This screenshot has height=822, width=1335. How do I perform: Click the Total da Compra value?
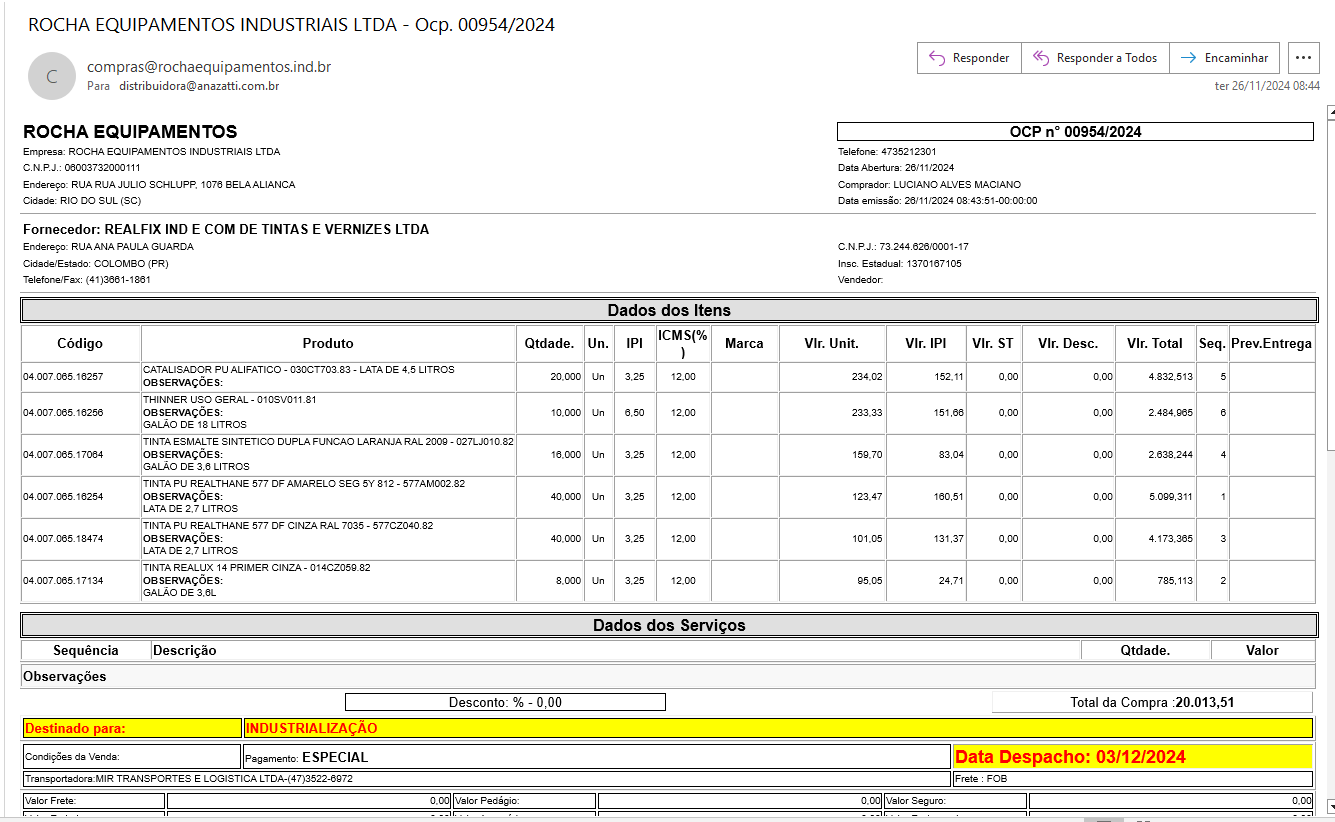[x=1205, y=702]
